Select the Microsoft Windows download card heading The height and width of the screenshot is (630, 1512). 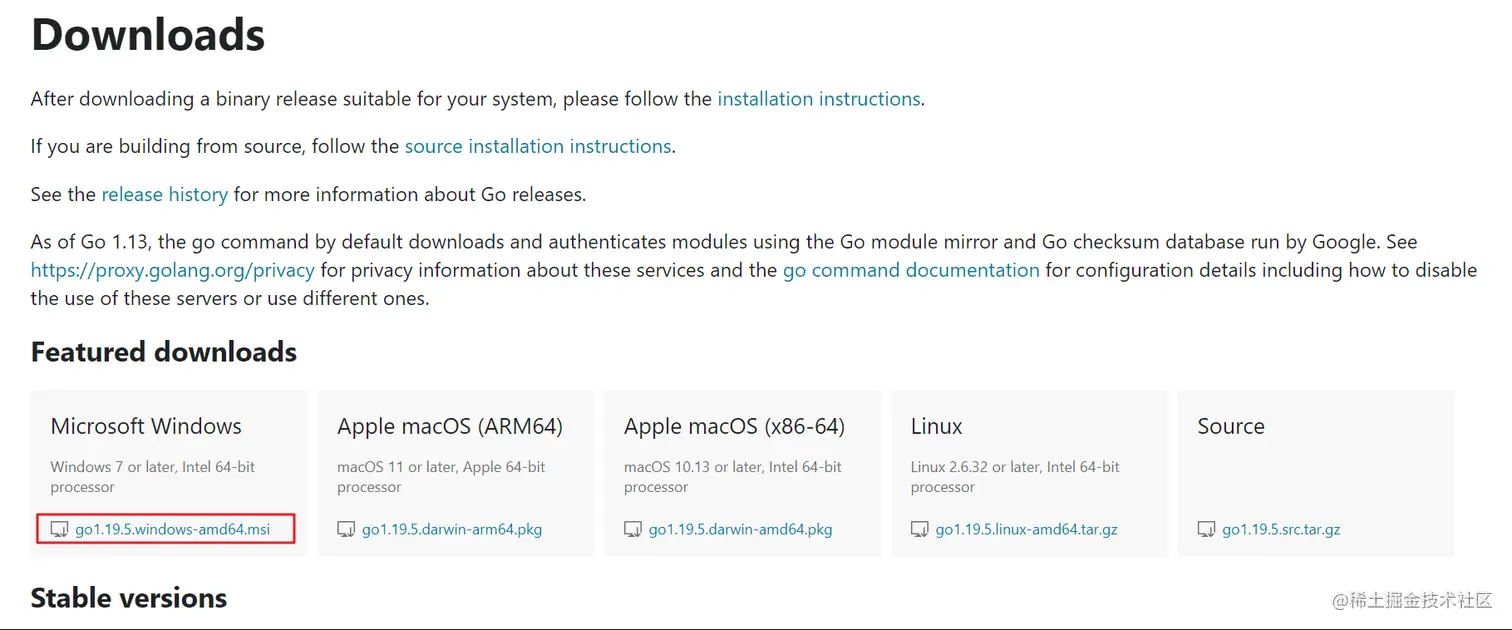(x=146, y=426)
